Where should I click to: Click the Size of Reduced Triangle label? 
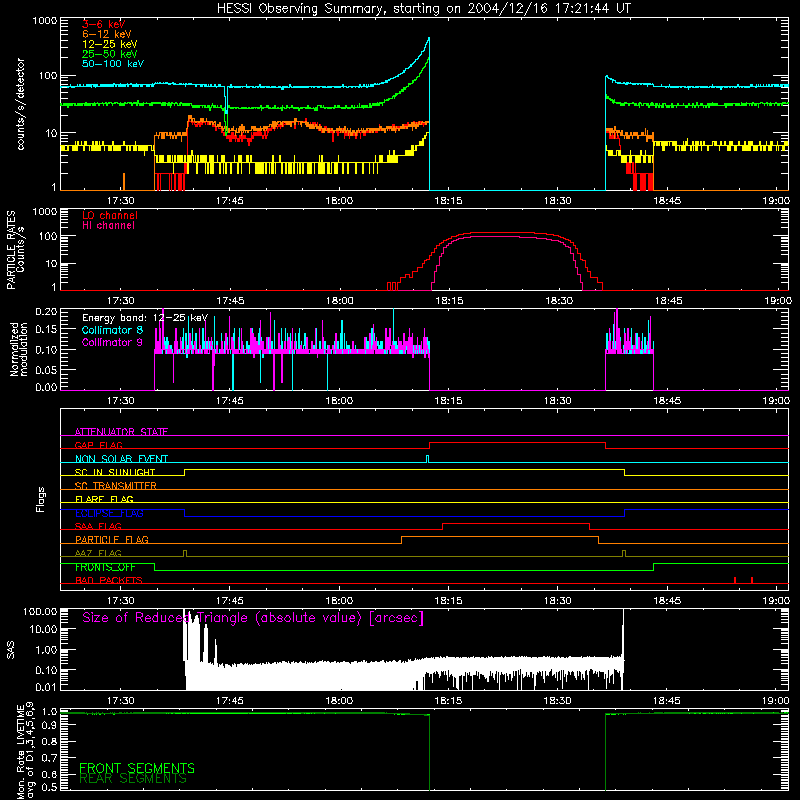coord(253,618)
